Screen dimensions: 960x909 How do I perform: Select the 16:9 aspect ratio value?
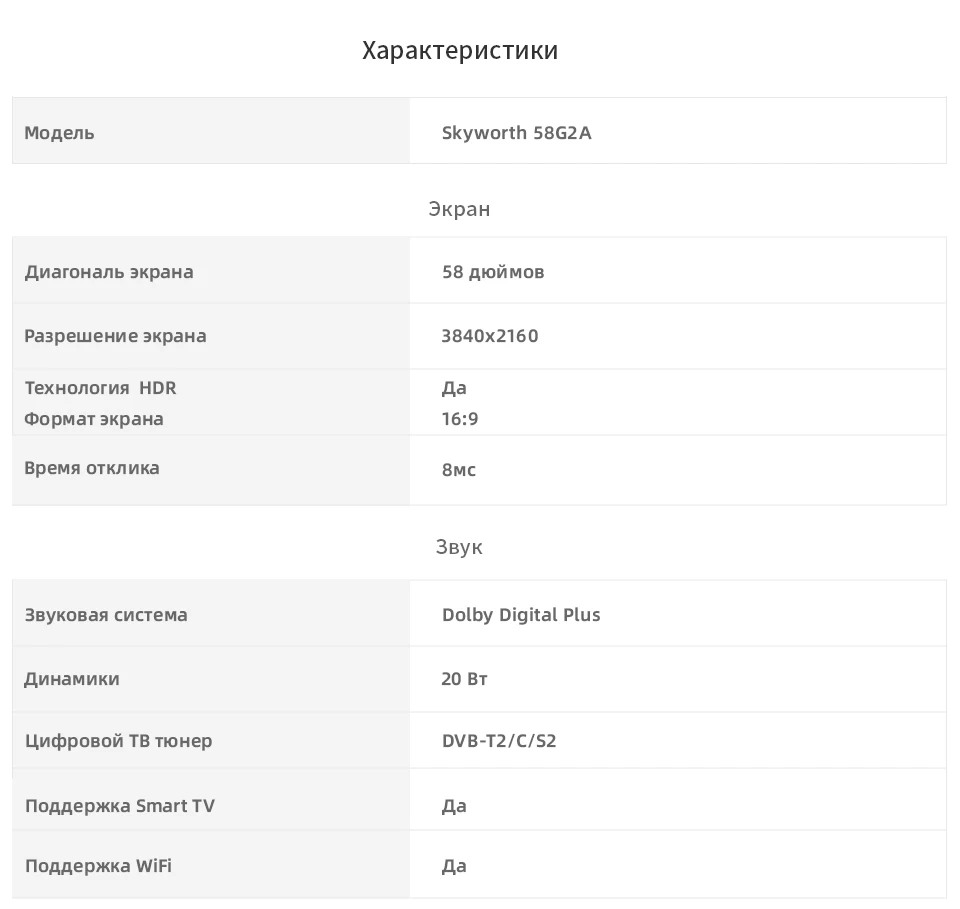click(460, 419)
